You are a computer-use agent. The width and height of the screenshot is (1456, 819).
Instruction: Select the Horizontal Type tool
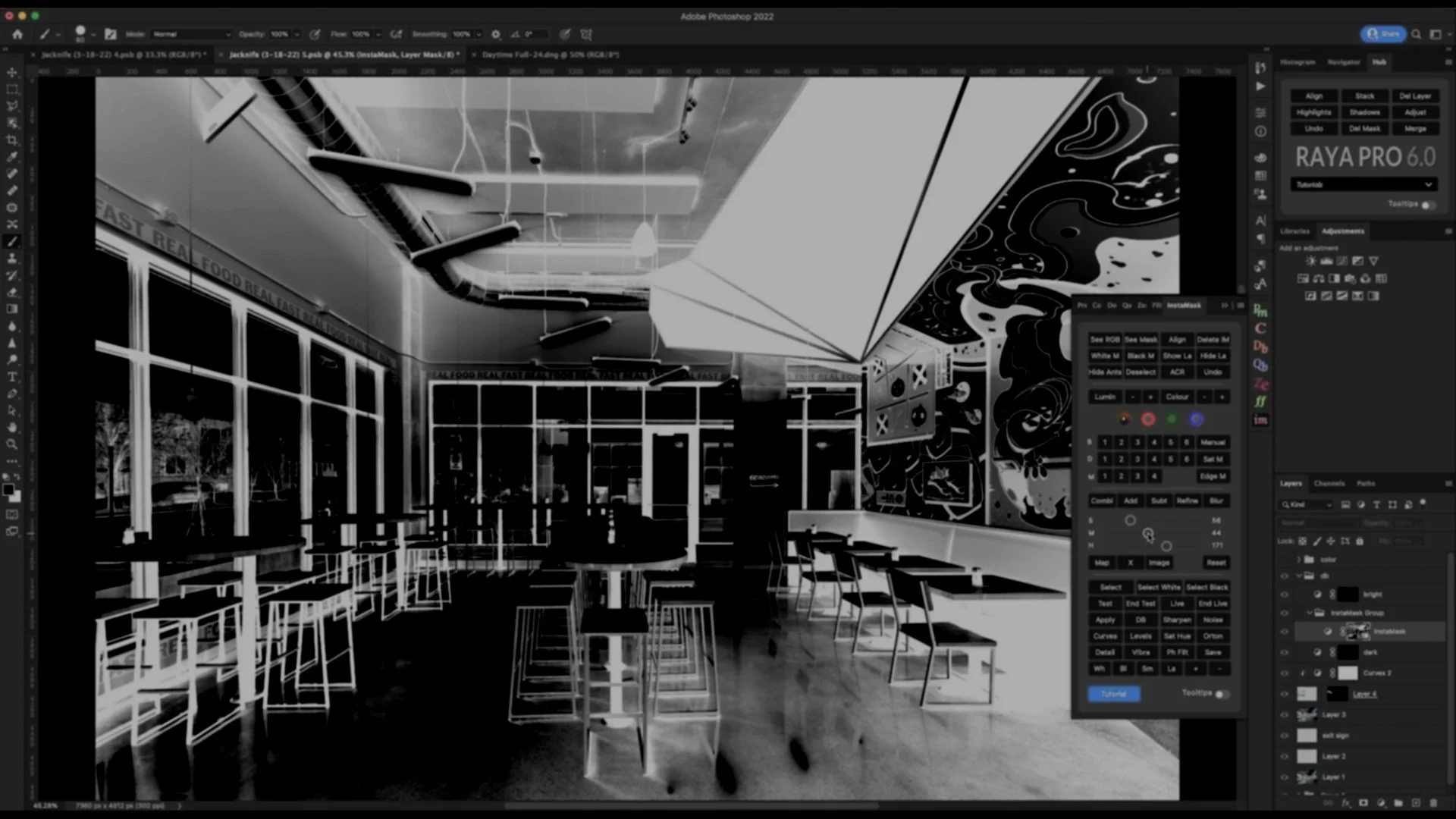click(x=11, y=376)
